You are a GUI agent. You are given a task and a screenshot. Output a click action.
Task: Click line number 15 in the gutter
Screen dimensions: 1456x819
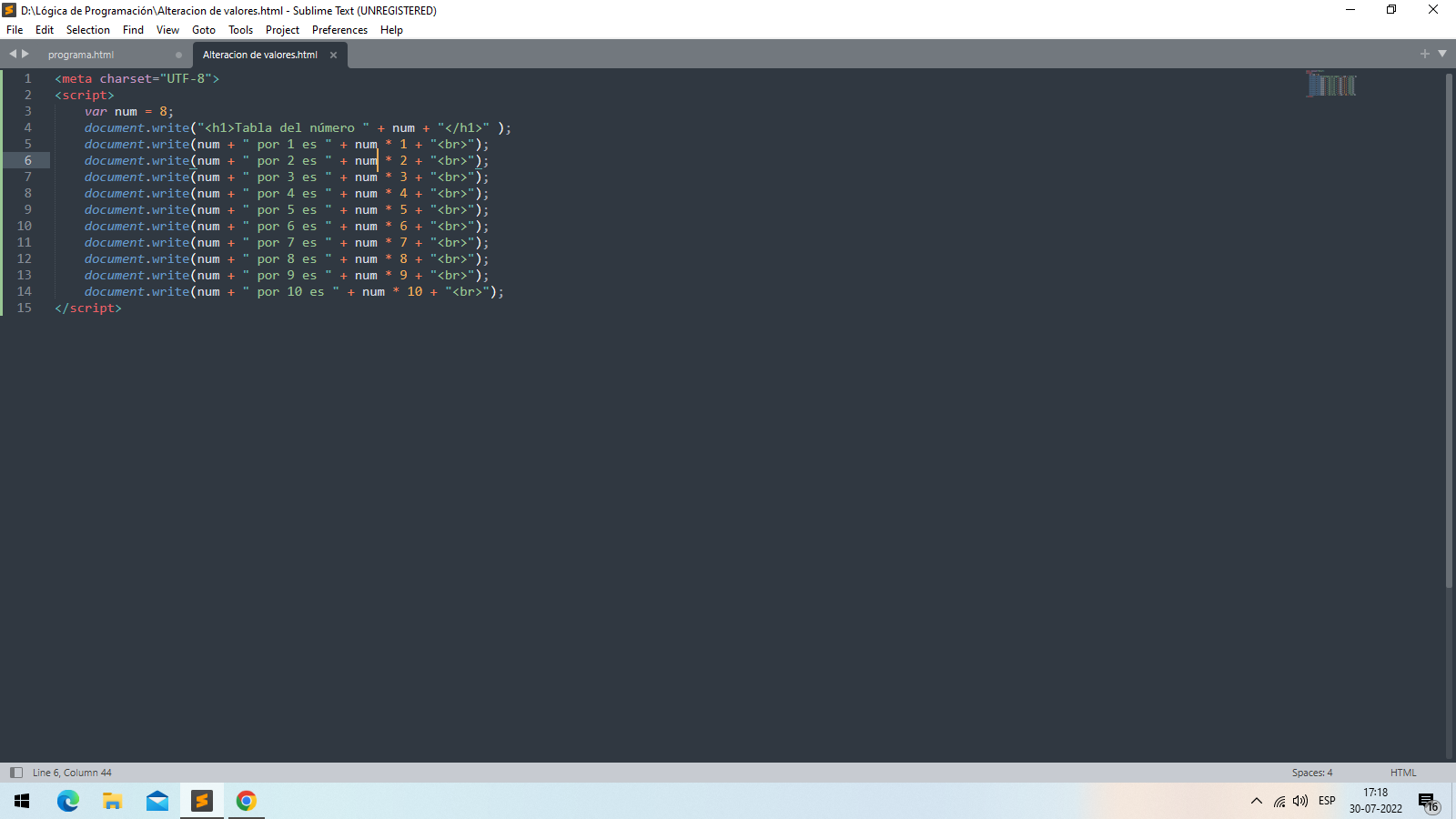coord(24,308)
